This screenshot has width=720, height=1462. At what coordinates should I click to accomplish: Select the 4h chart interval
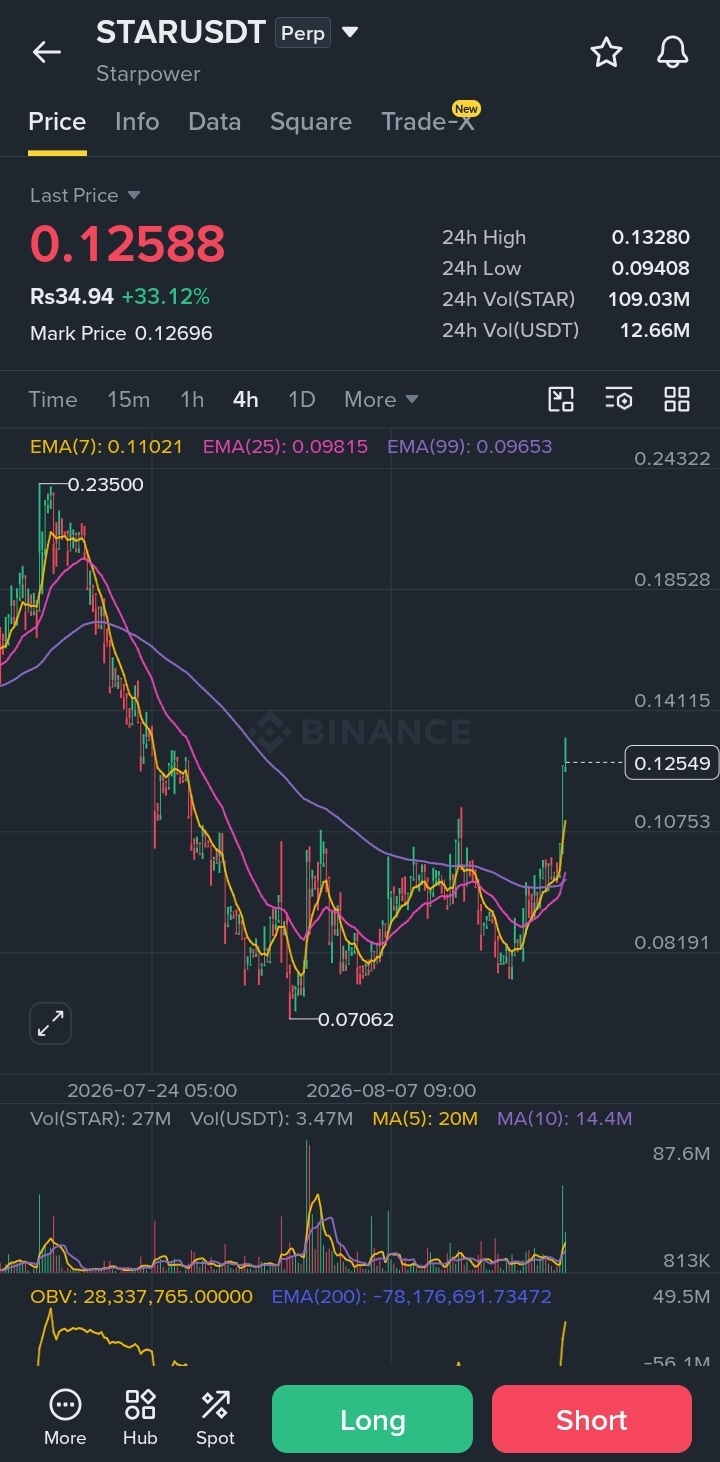pos(245,400)
